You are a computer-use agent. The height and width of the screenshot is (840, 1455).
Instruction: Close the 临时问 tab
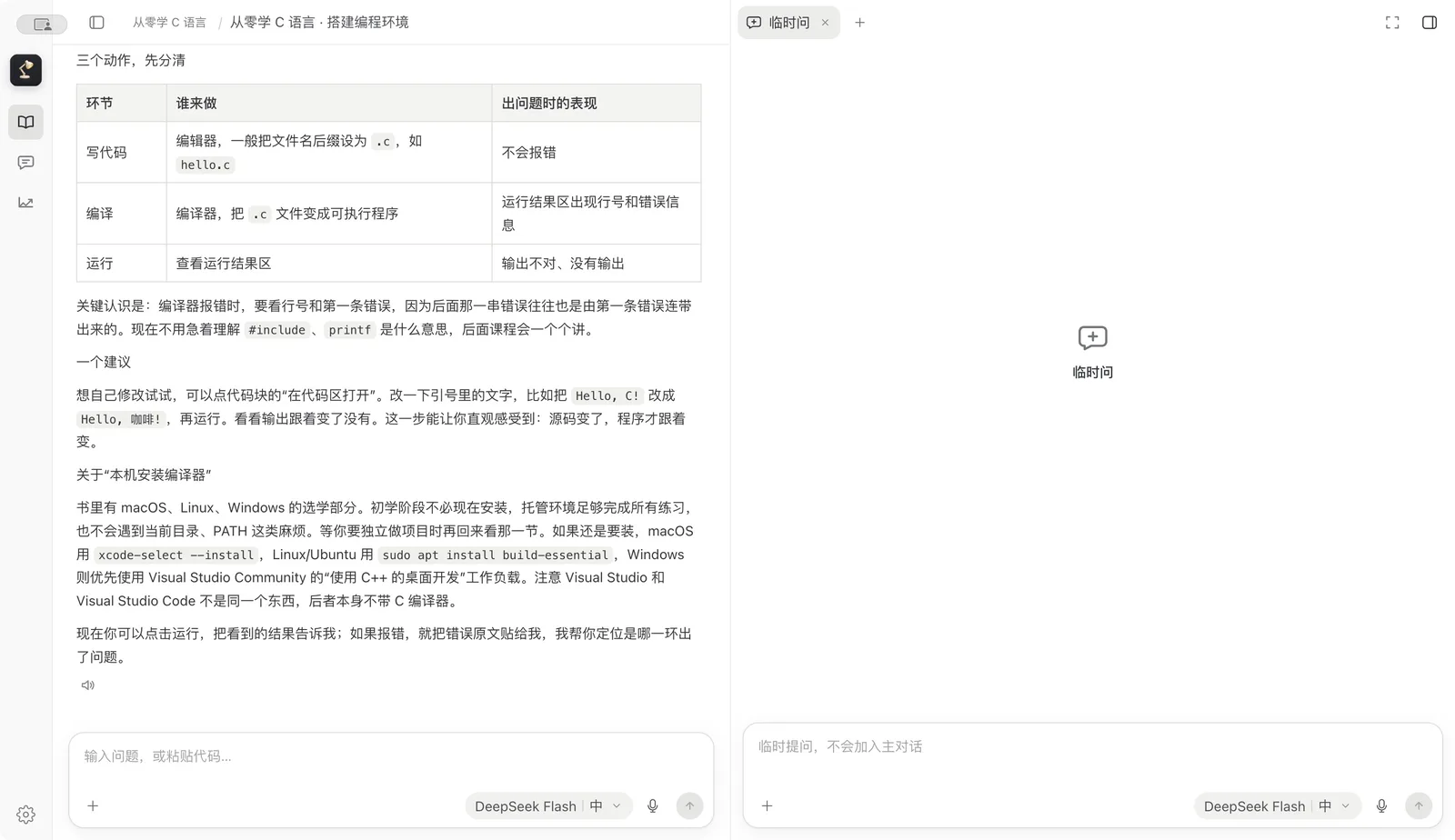(x=825, y=23)
